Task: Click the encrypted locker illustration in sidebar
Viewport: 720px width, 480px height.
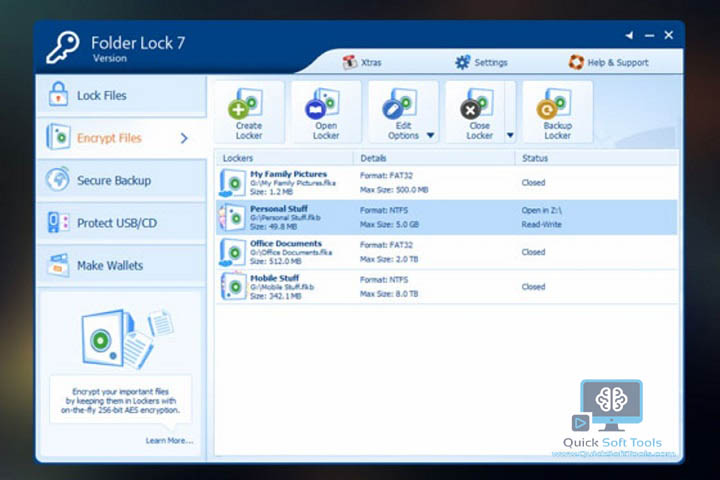Action: 127,338
